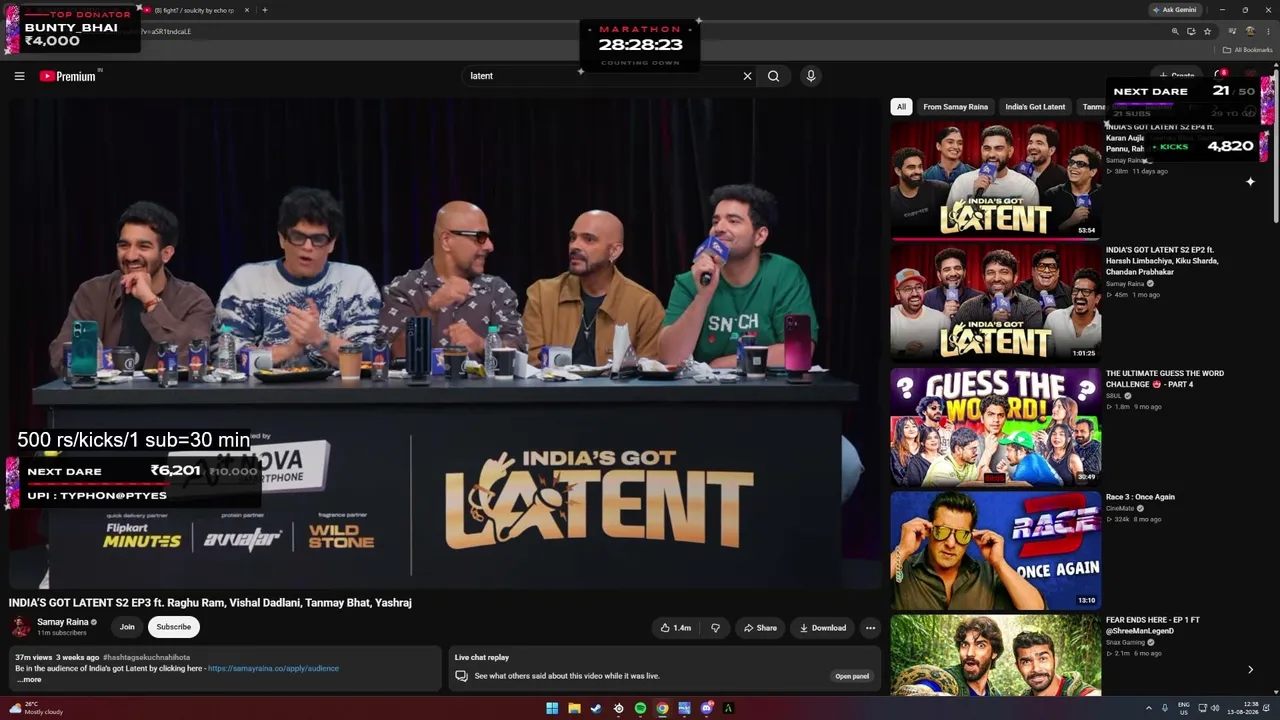Close the current browser tab
This screenshot has height=720, width=1280.
point(247,10)
